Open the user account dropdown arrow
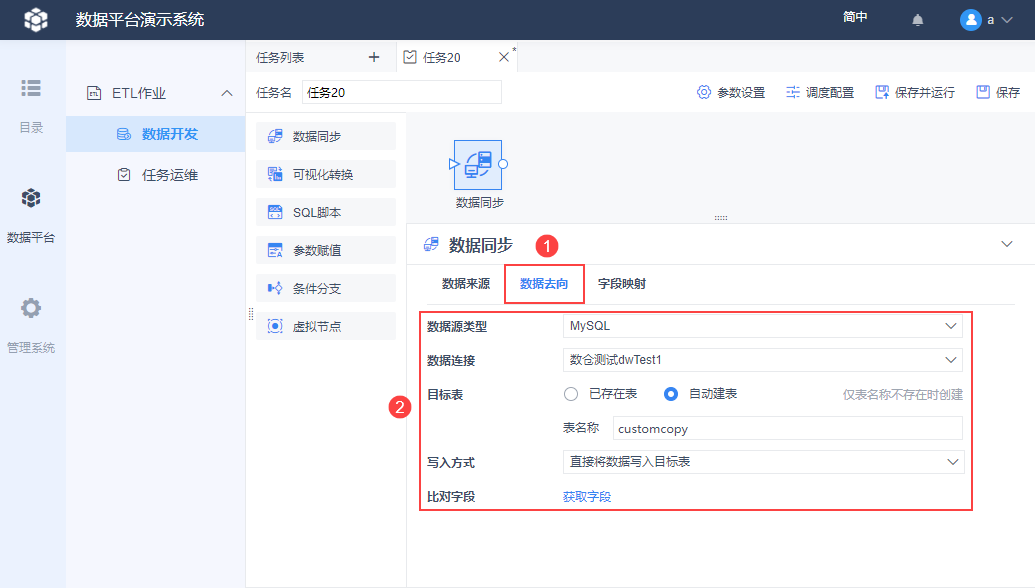 1007,20
